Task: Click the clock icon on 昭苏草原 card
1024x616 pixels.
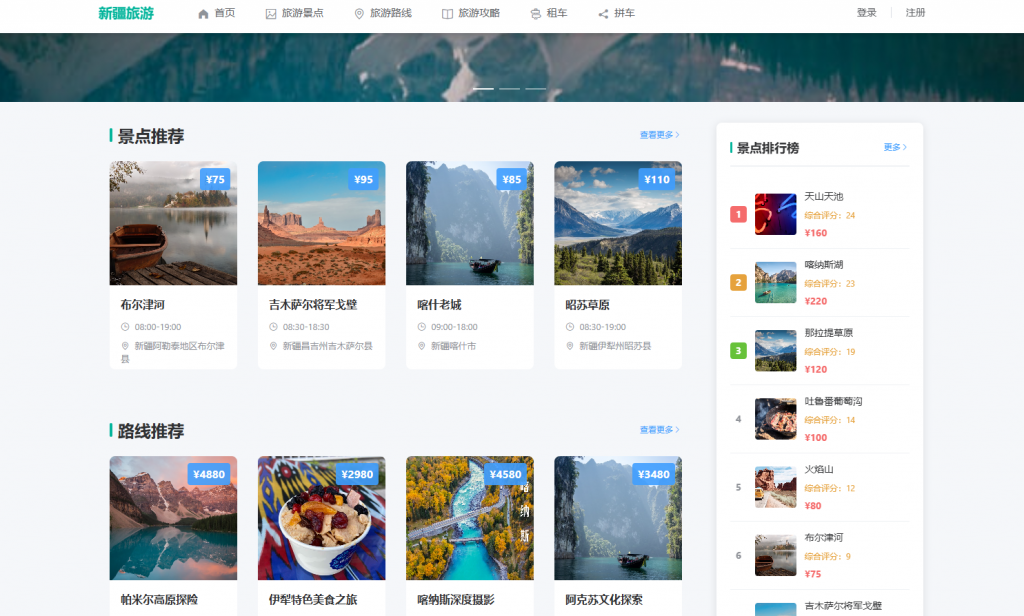Action: [x=569, y=327]
